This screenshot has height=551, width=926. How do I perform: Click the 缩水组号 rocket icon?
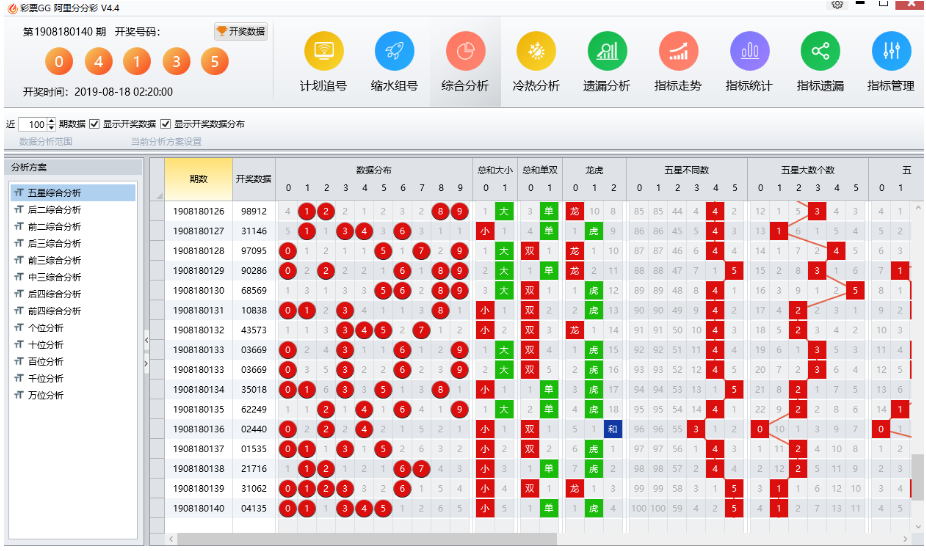pos(394,51)
